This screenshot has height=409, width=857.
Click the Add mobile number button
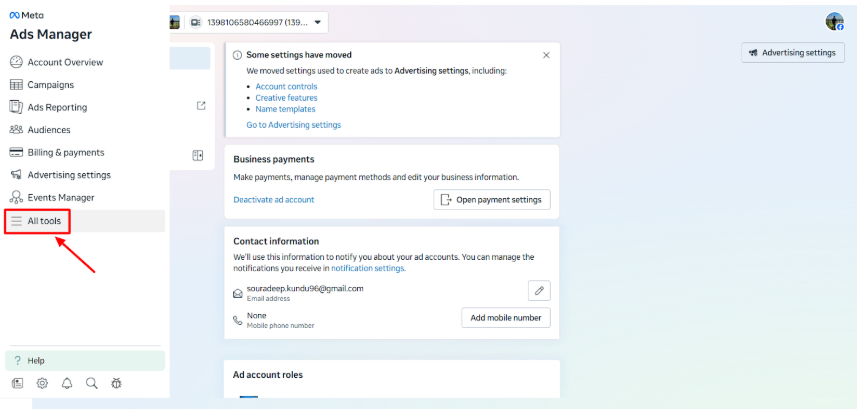pos(505,318)
